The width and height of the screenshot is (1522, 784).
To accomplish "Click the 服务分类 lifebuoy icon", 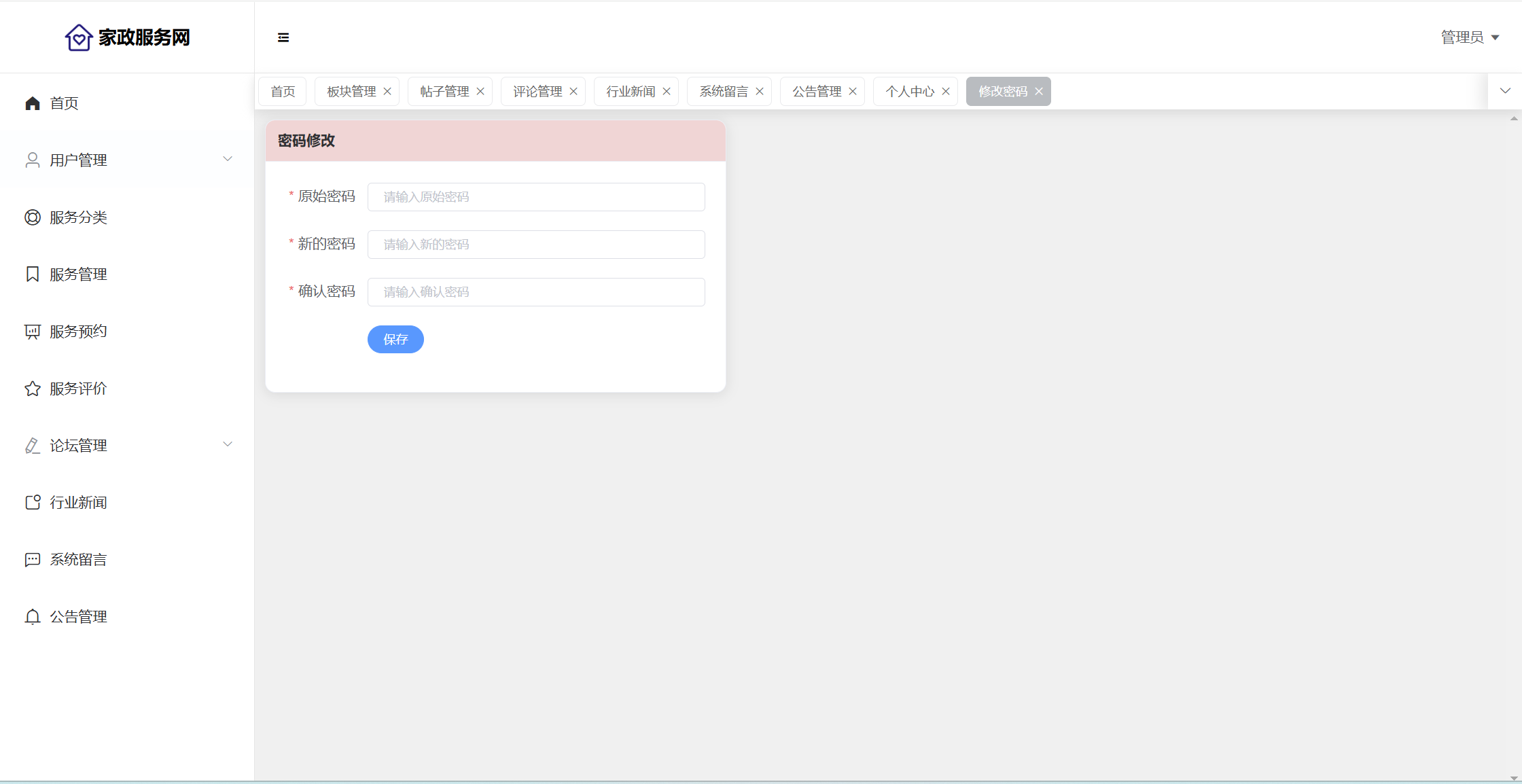I will (x=33, y=217).
